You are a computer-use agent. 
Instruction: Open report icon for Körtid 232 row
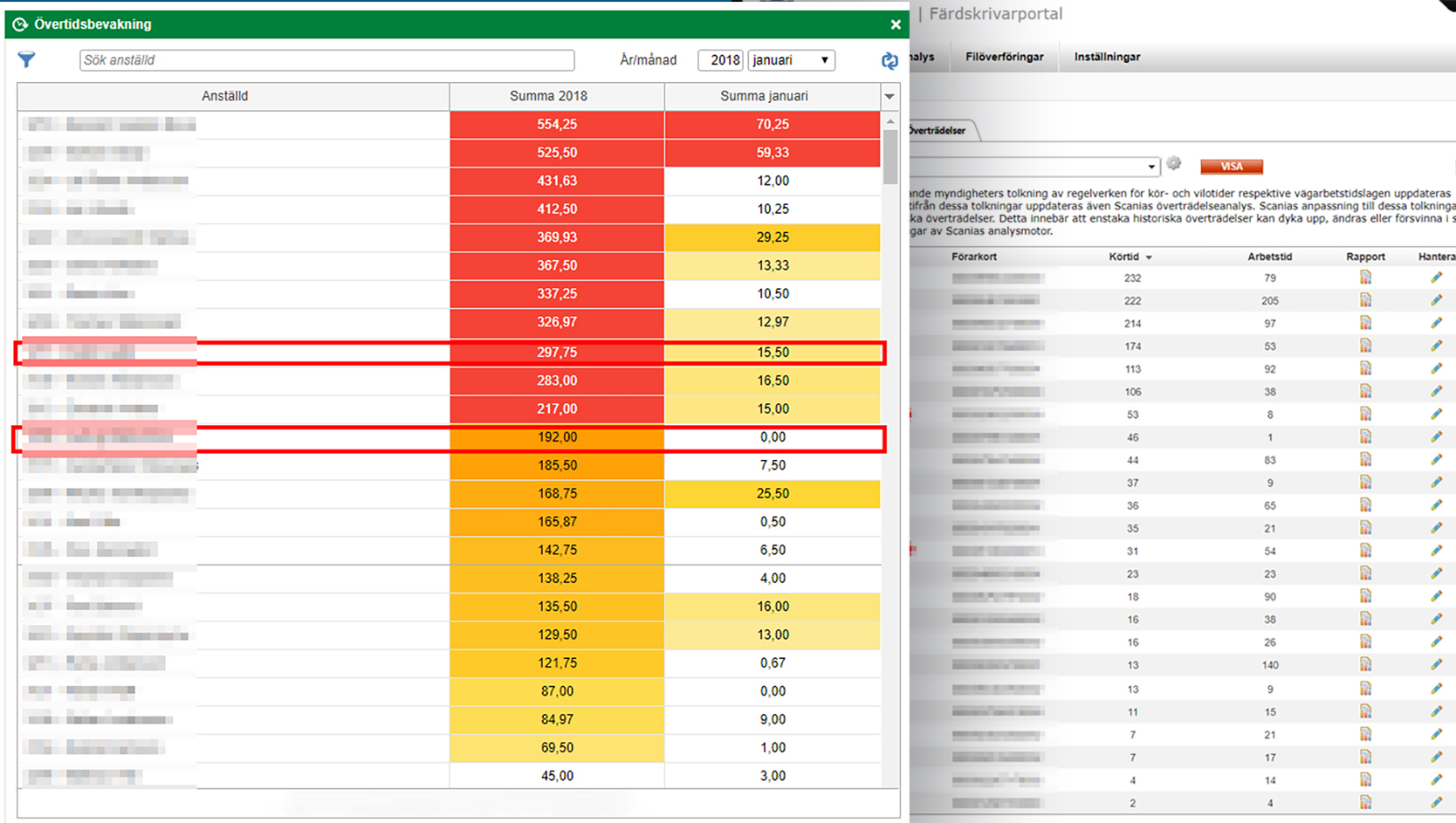1365,278
